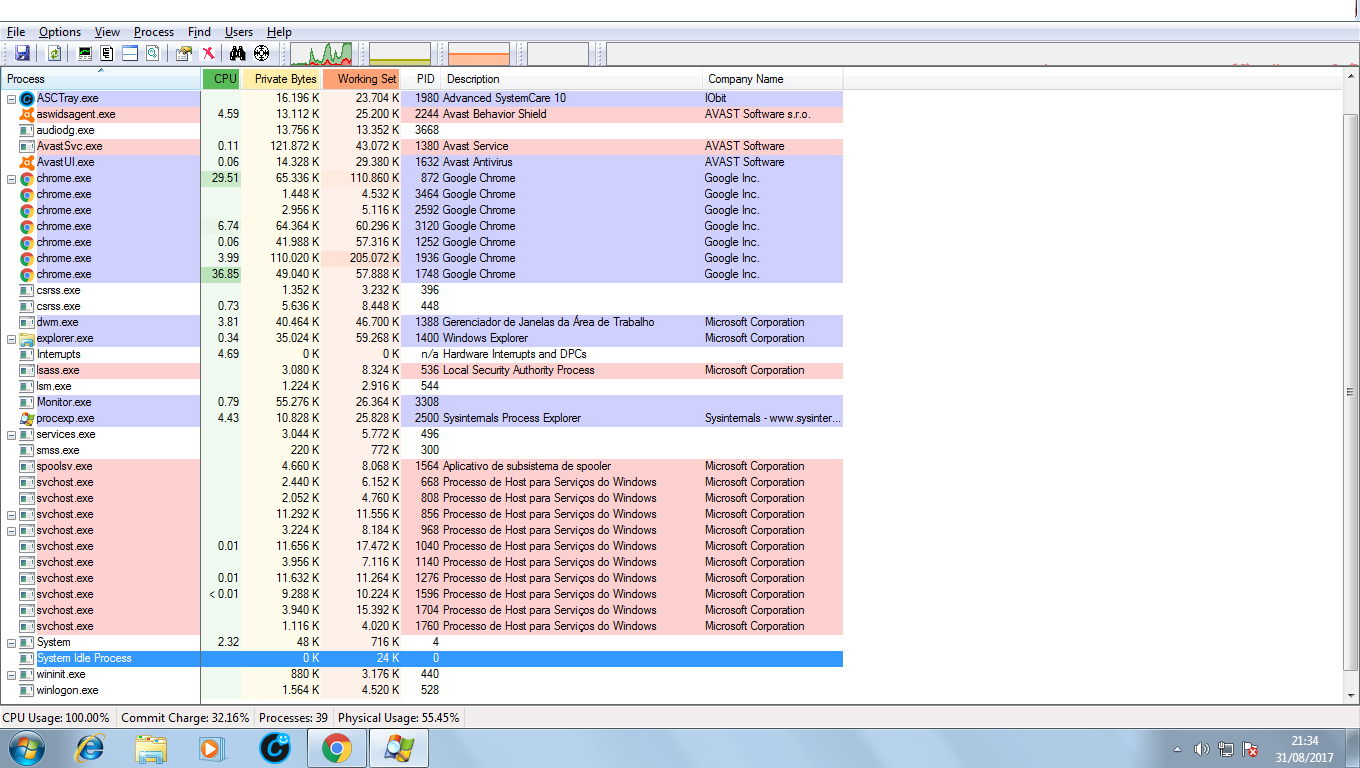Sort by the PID column header
The image size is (1360, 768).
(x=421, y=79)
